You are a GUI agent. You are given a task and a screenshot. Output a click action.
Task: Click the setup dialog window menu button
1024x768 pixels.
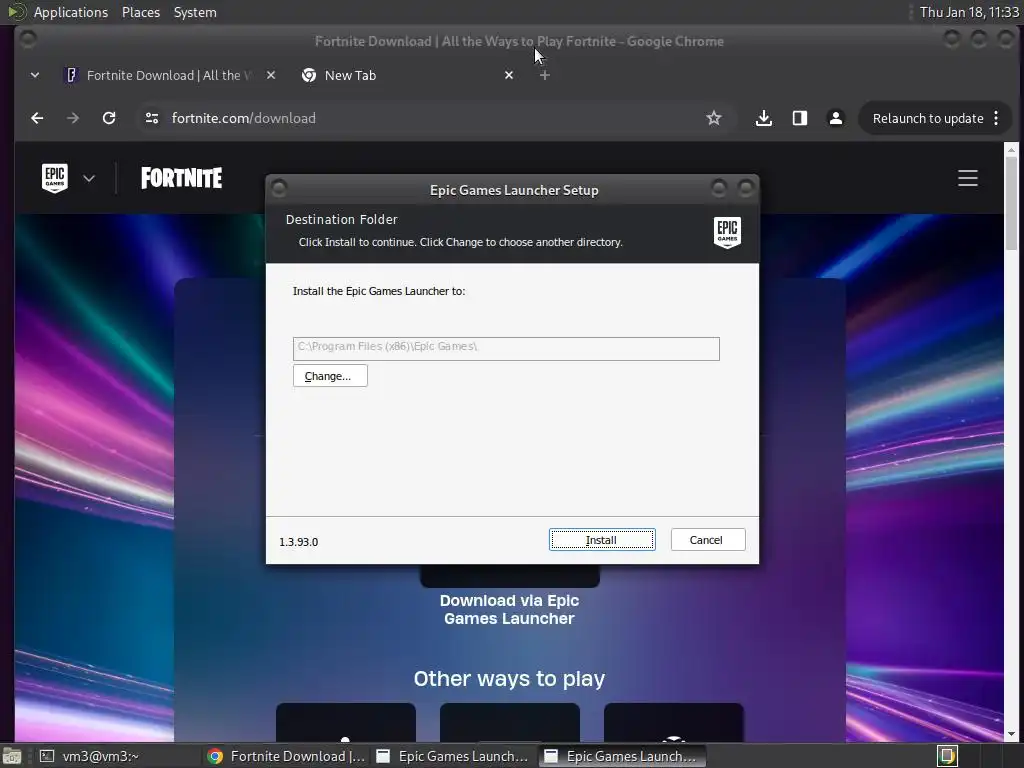tap(279, 189)
